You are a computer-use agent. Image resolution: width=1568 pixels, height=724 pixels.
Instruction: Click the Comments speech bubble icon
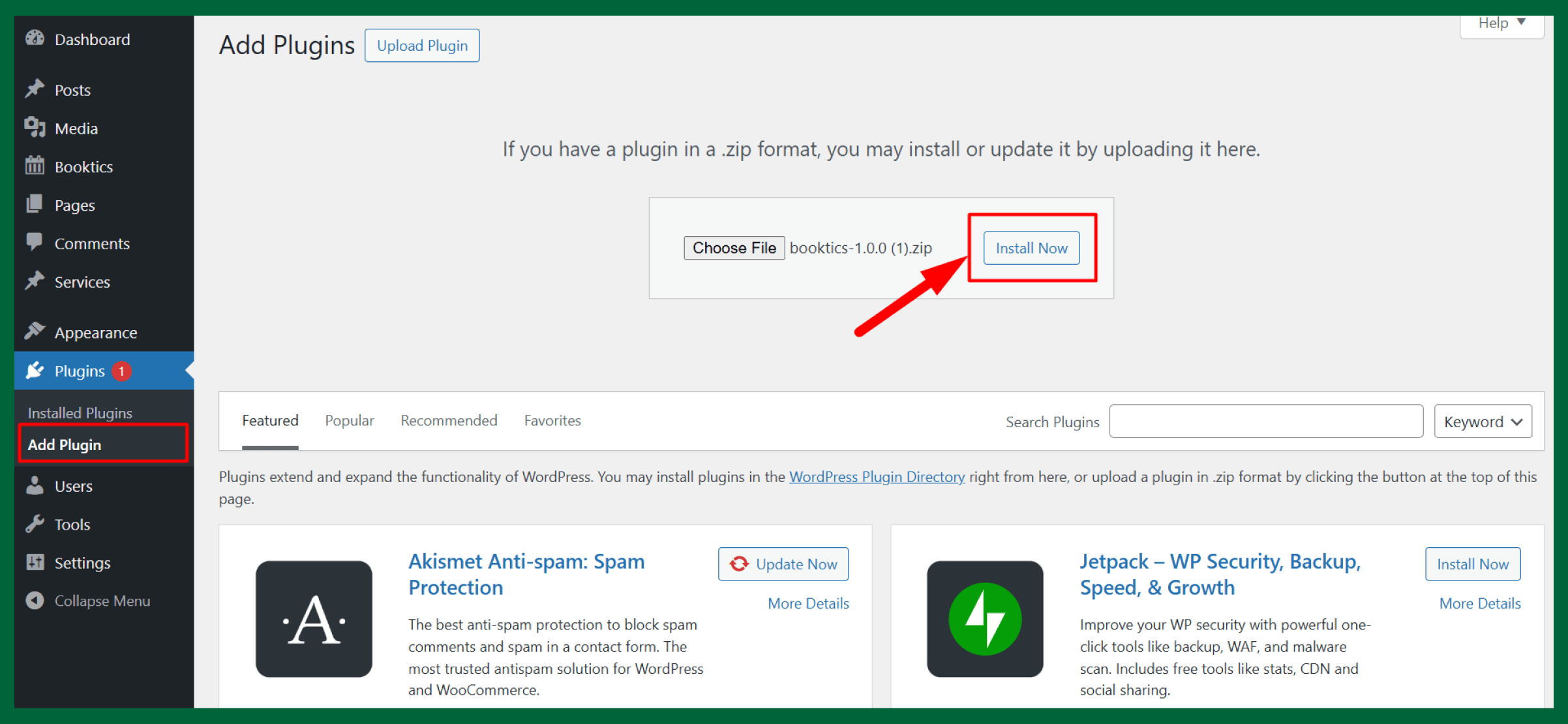(35, 243)
